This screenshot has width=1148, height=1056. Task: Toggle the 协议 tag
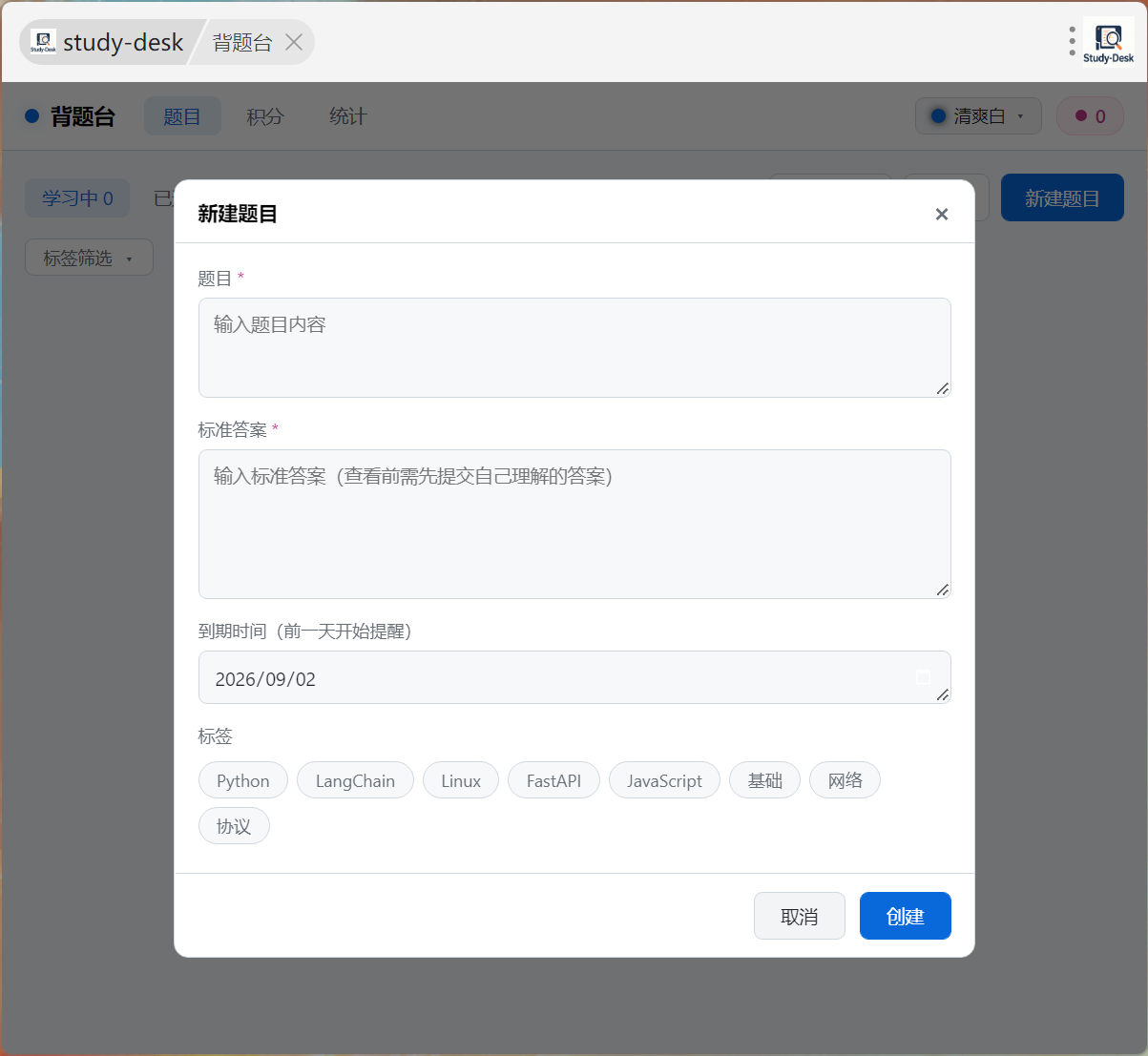click(x=234, y=826)
